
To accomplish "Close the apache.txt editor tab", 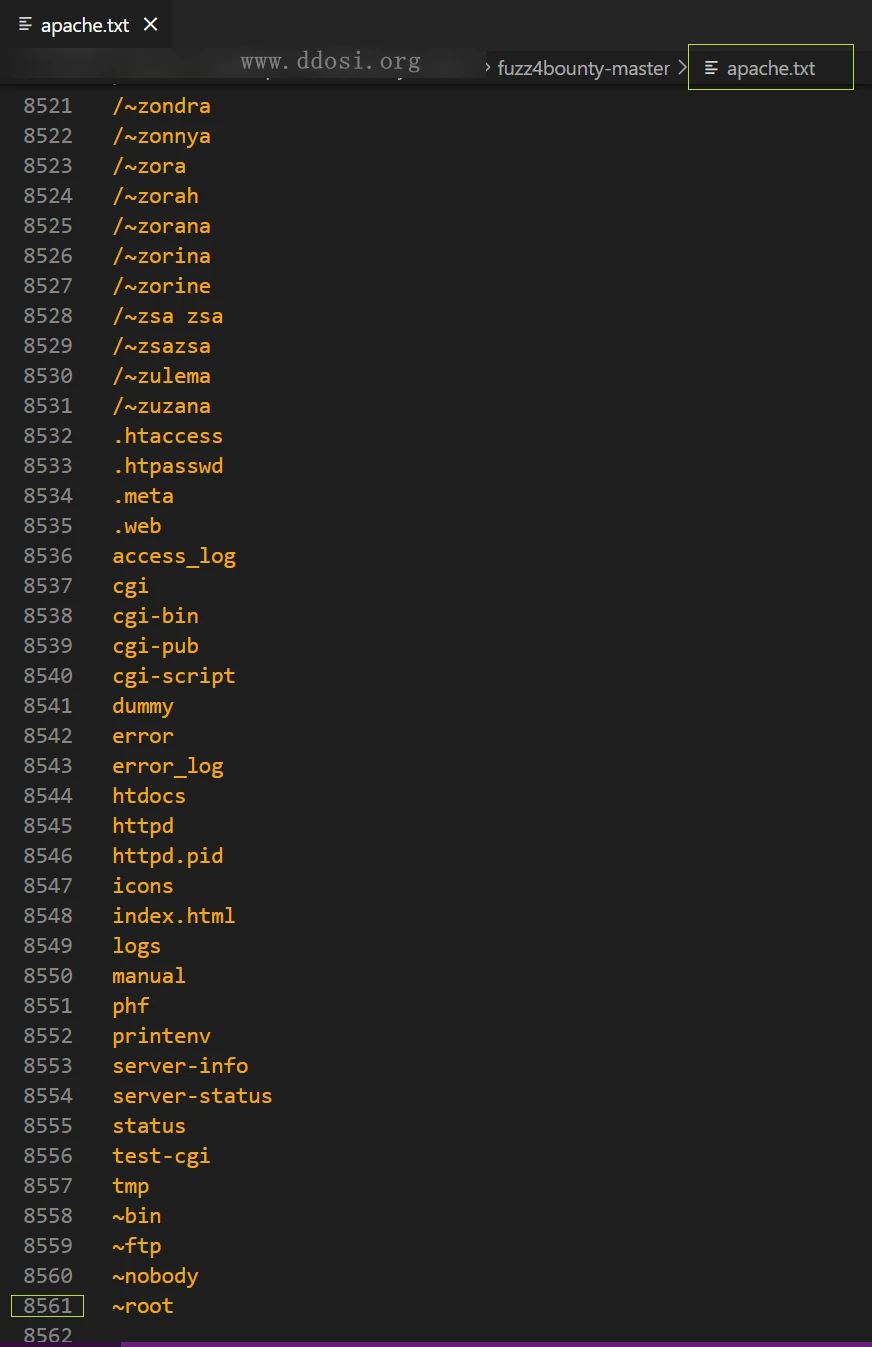I will [x=151, y=25].
